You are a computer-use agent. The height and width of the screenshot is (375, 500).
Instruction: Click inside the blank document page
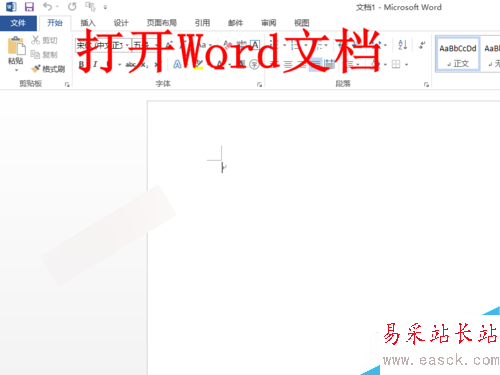click(323, 237)
